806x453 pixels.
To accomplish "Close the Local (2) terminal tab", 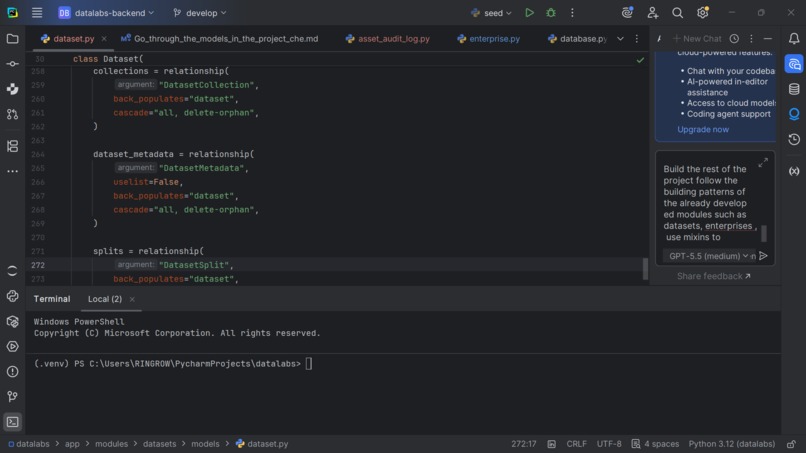I will click(x=132, y=299).
